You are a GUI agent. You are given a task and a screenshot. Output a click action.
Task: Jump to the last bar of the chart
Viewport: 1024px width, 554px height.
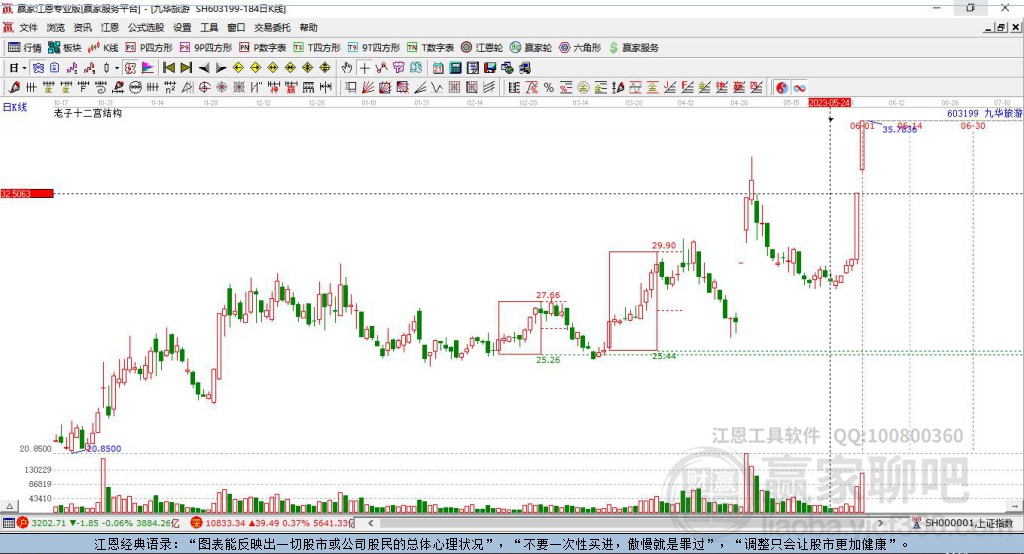pyautogui.click(x=186, y=68)
